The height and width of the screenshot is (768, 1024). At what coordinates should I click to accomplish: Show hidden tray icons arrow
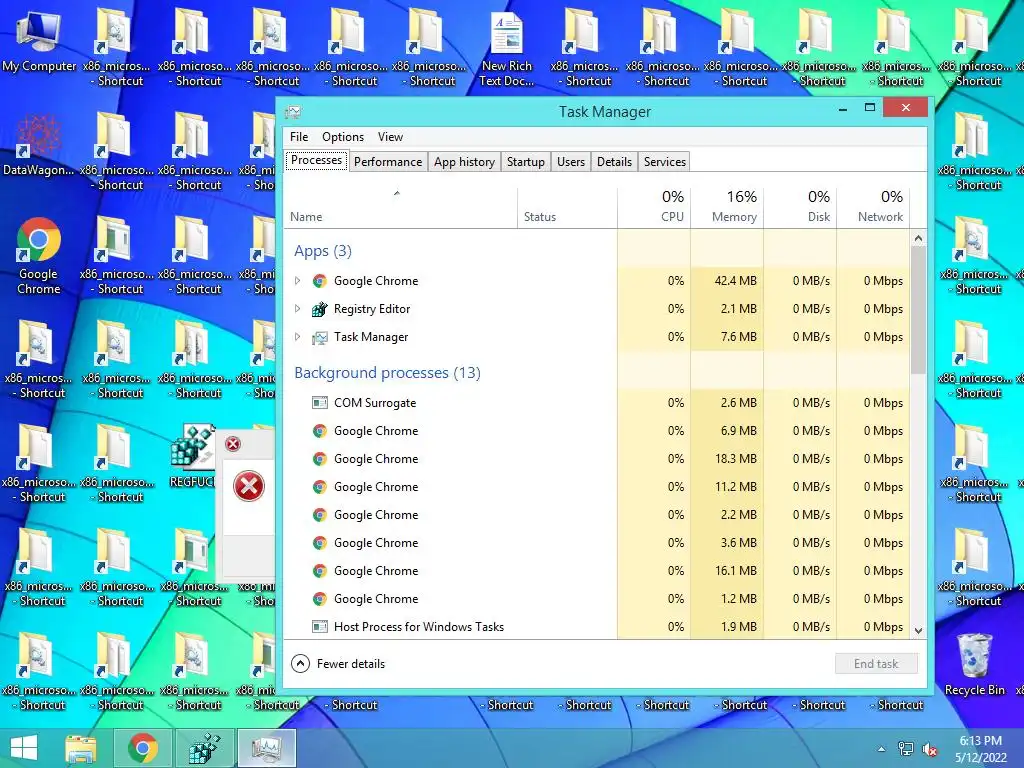click(x=882, y=749)
